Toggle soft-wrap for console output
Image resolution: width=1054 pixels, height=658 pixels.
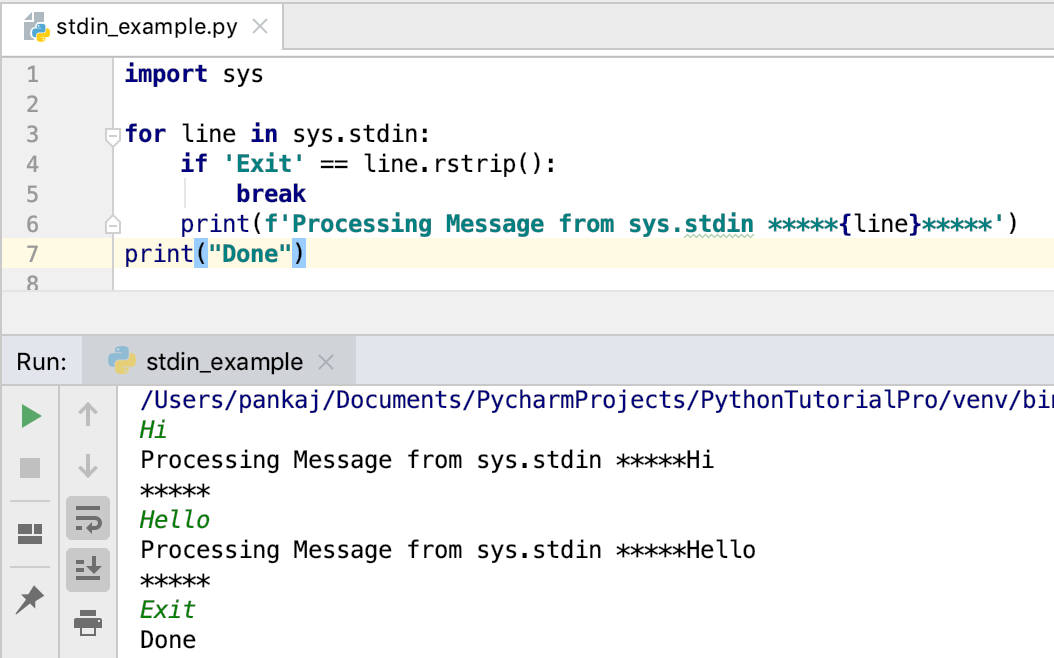pyautogui.click(x=88, y=519)
